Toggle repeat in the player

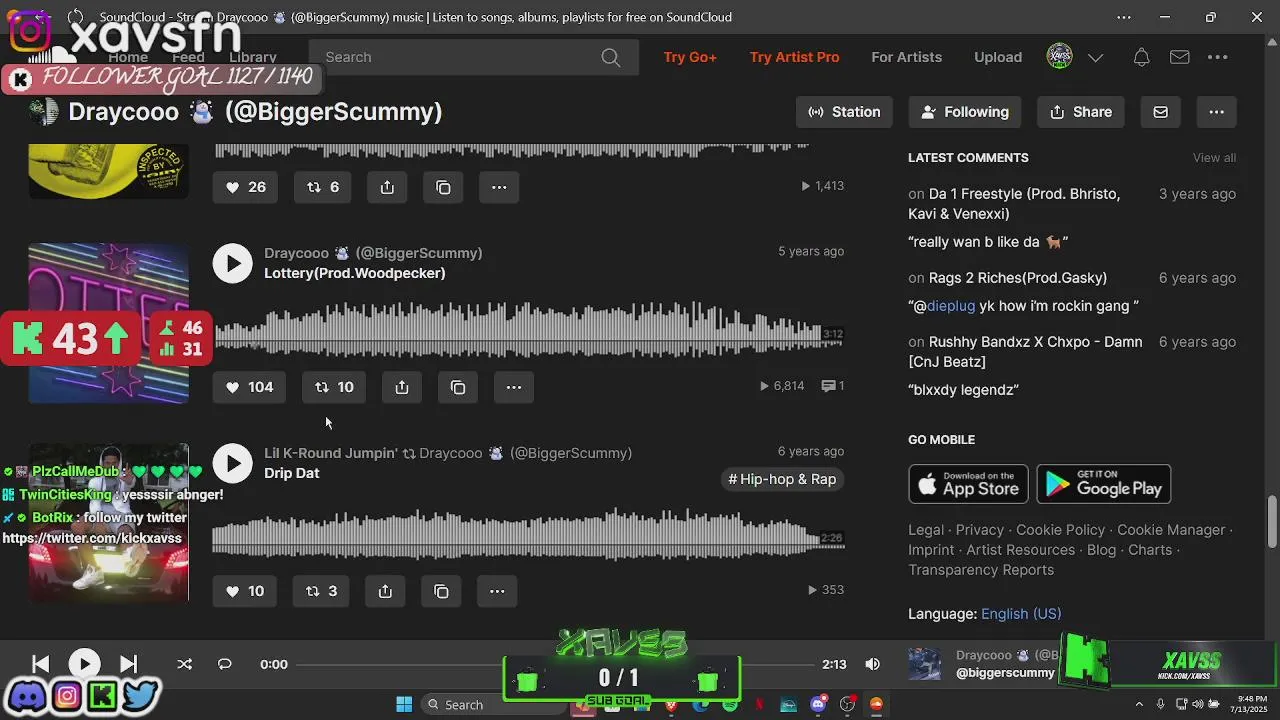point(224,664)
